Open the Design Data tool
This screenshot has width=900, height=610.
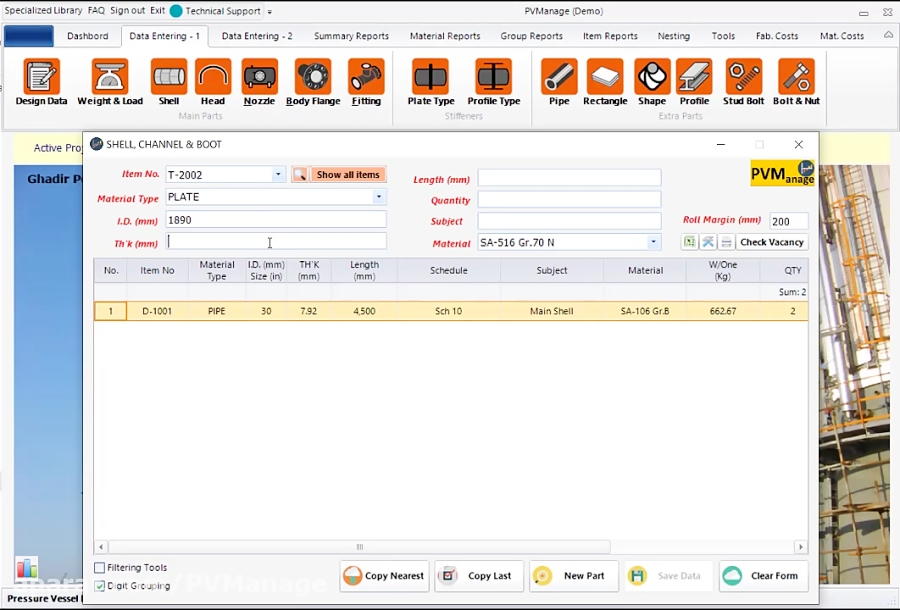(x=41, y=82)
